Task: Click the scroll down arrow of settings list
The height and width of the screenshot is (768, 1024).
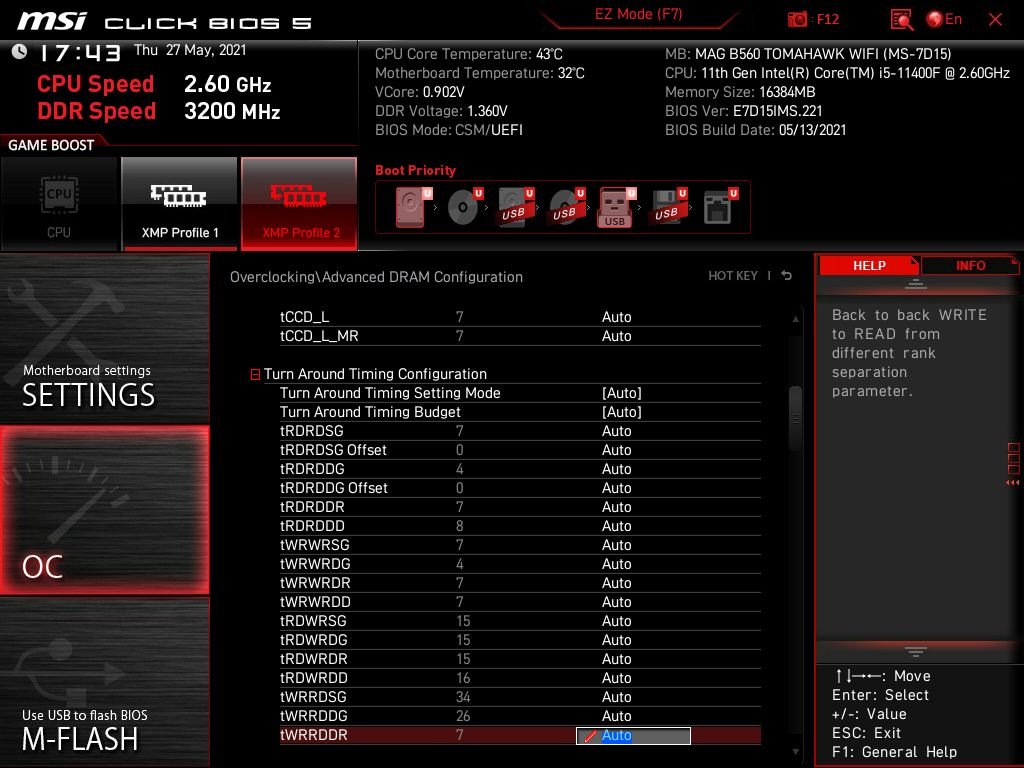Action: click(x=795, y=752)
